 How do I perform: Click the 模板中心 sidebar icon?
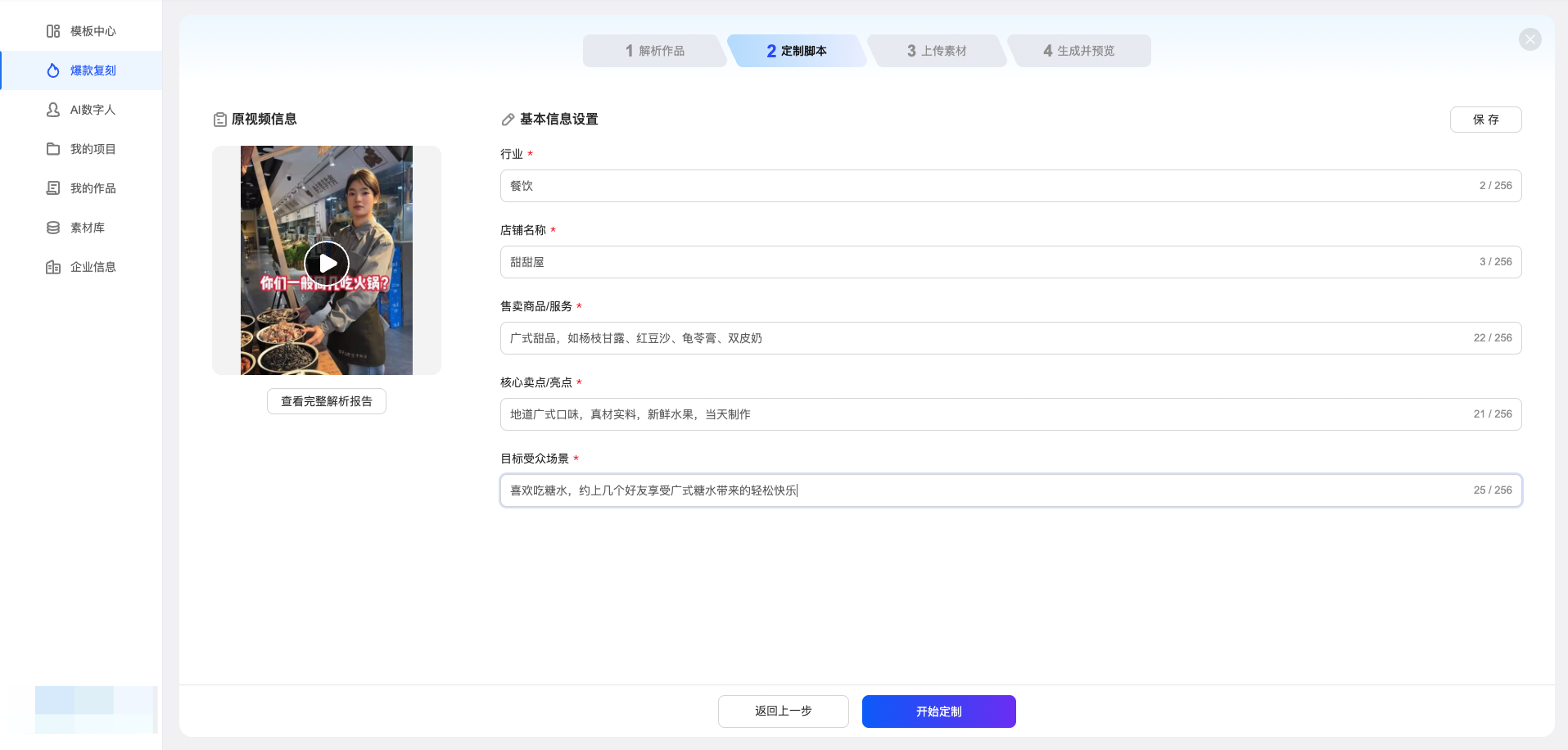[53, 31]
